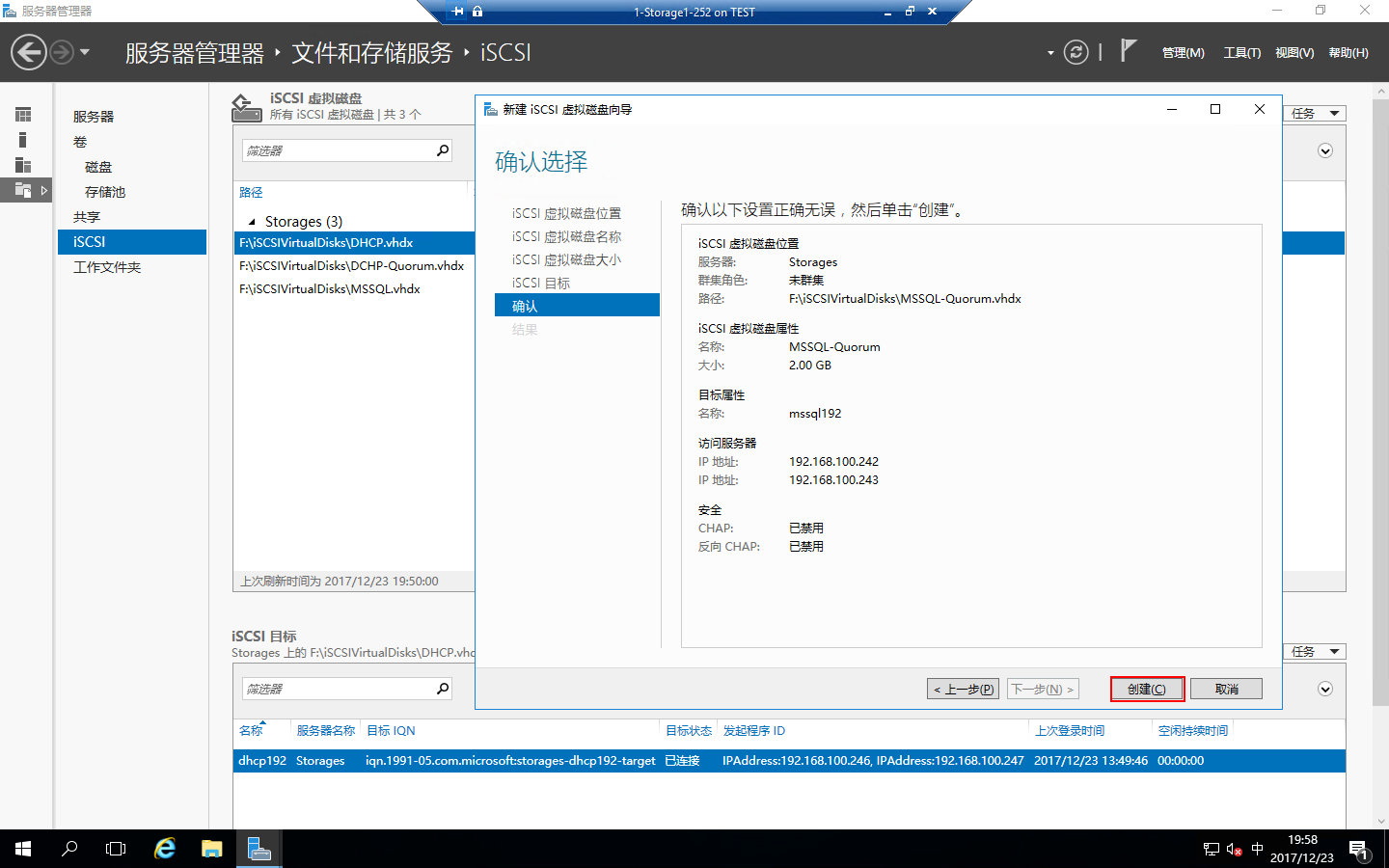Click the forward navigation arrow icon
Image resolution: width=1389 pixels, height=868 pixels.
click(62, 52)
